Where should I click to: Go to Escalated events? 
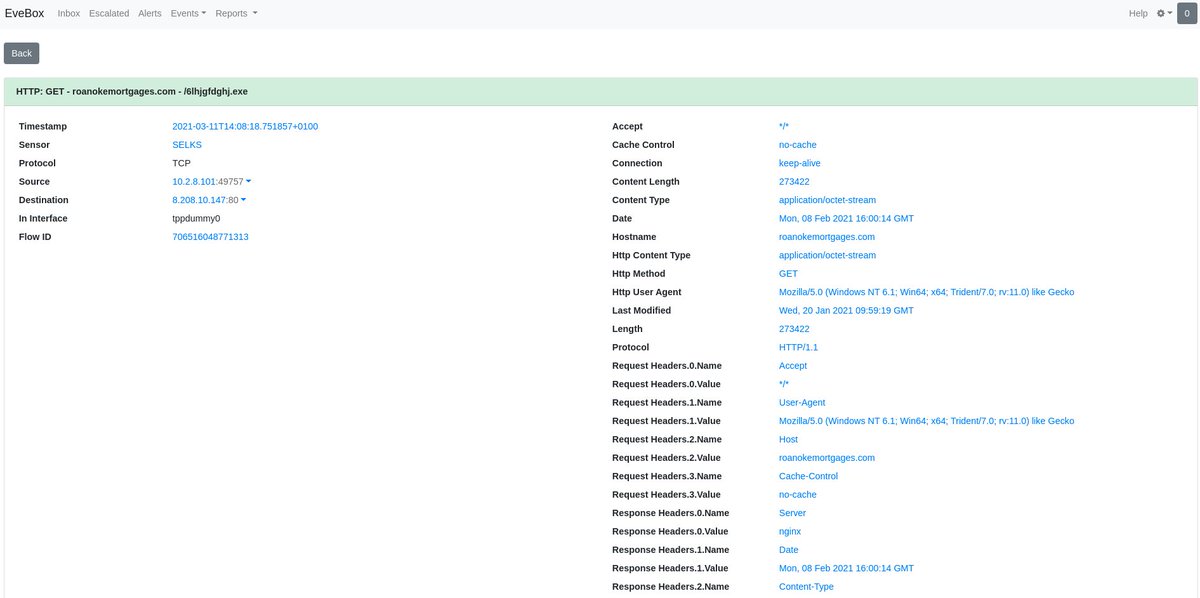coord(109,13)
